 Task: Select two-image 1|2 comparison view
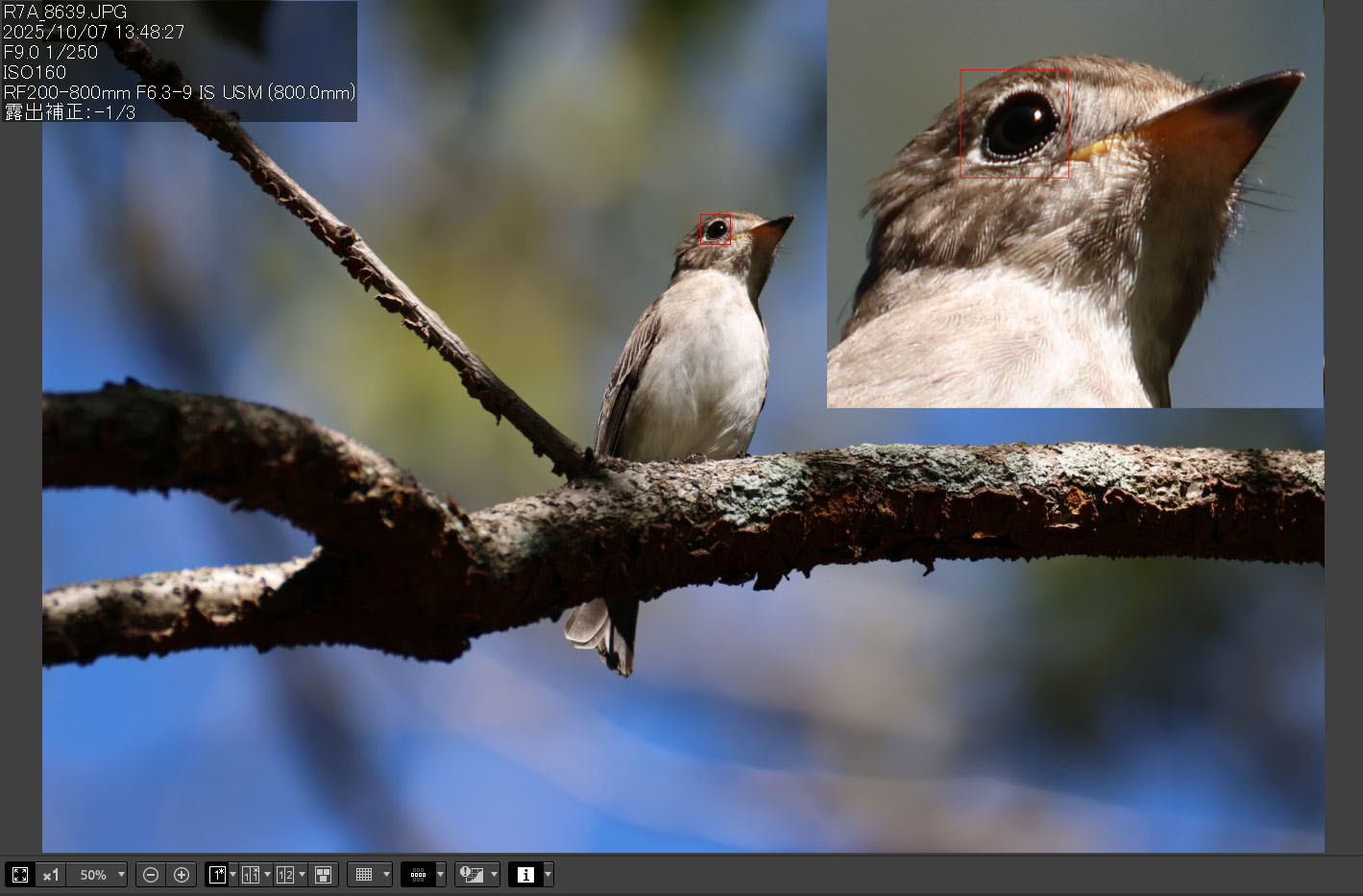click(284, 875)
